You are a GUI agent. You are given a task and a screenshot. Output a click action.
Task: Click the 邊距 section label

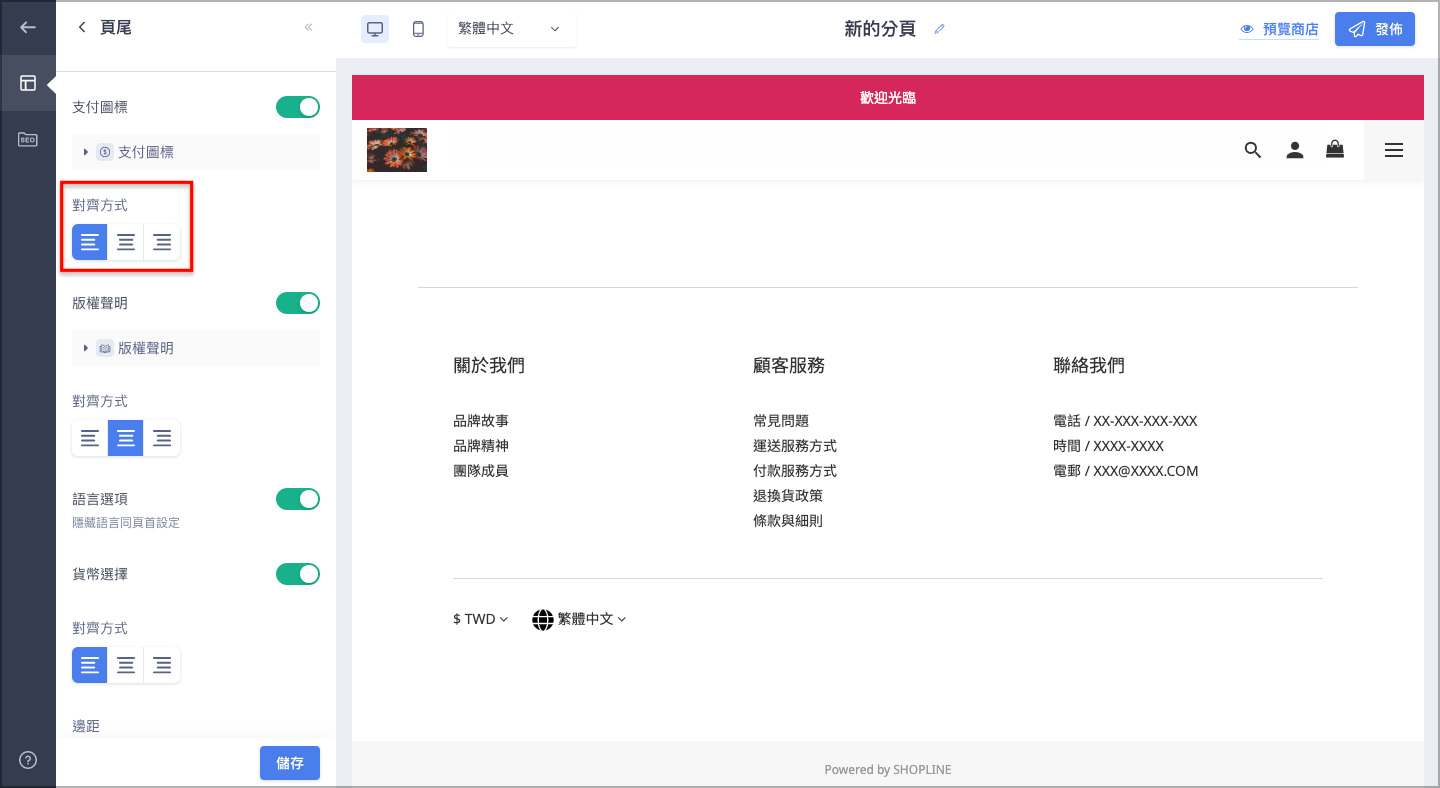point(86,726)
